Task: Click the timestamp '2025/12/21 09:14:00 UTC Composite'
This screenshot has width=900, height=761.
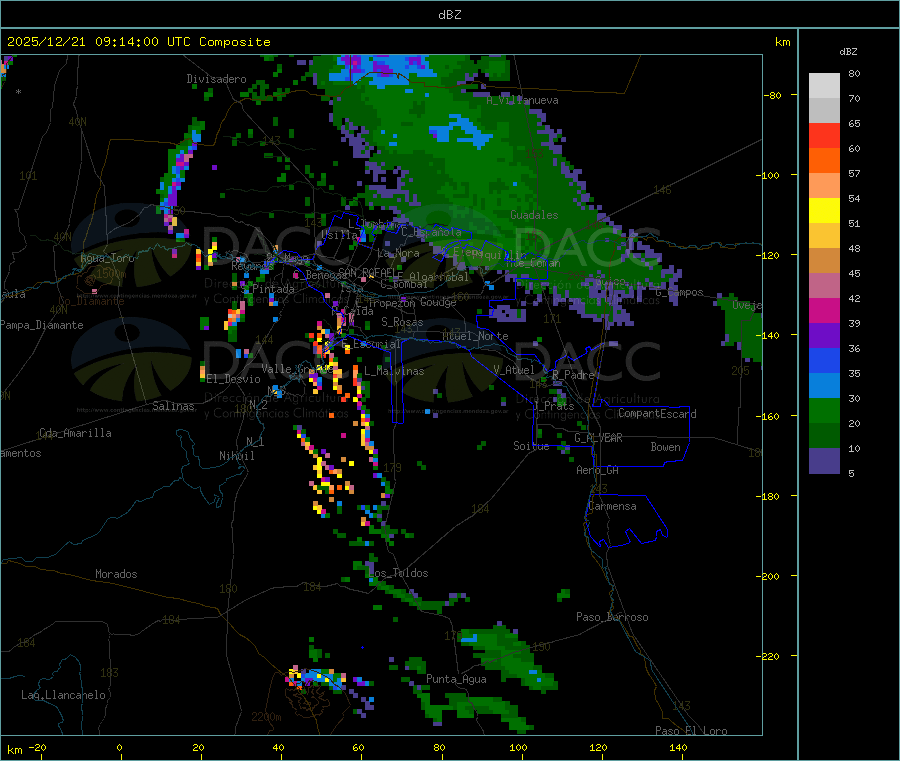Action: tap(138, 42)
